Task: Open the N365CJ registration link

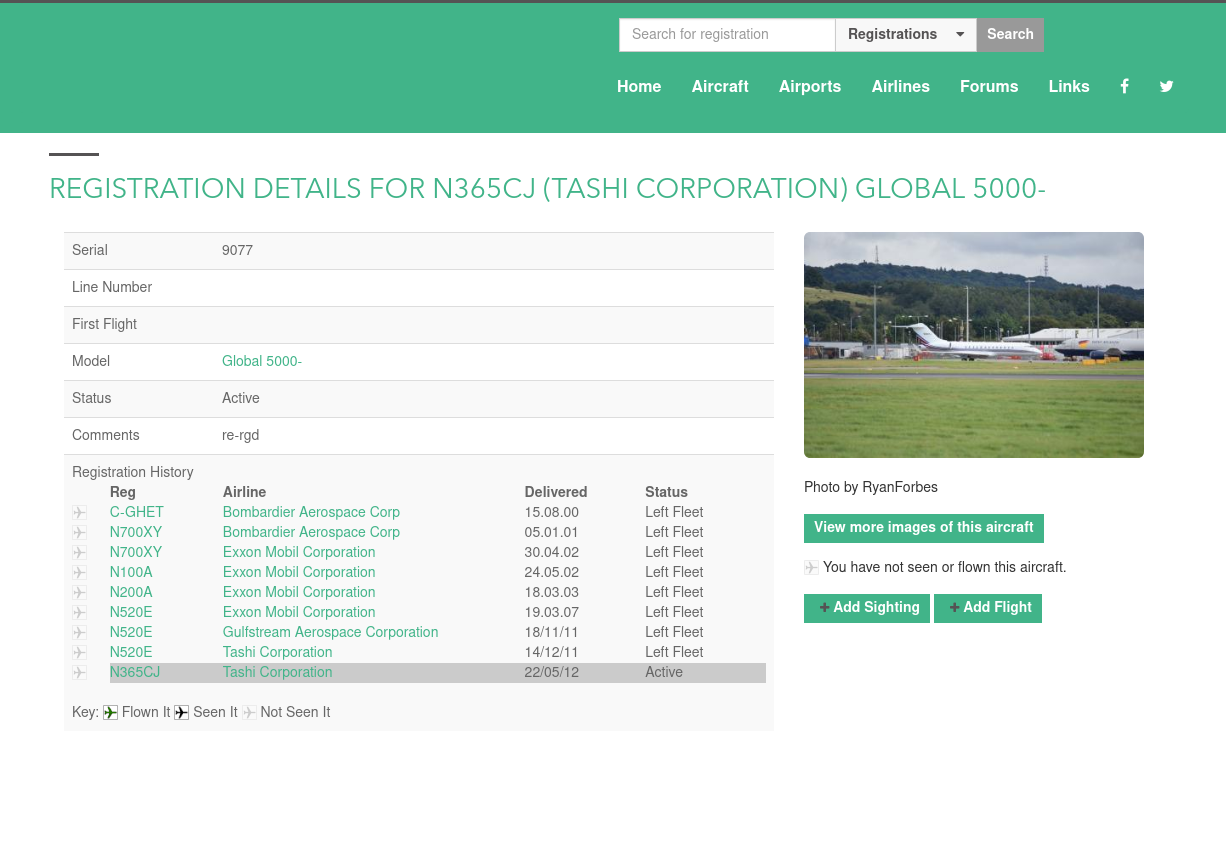Action: [135, 672]
